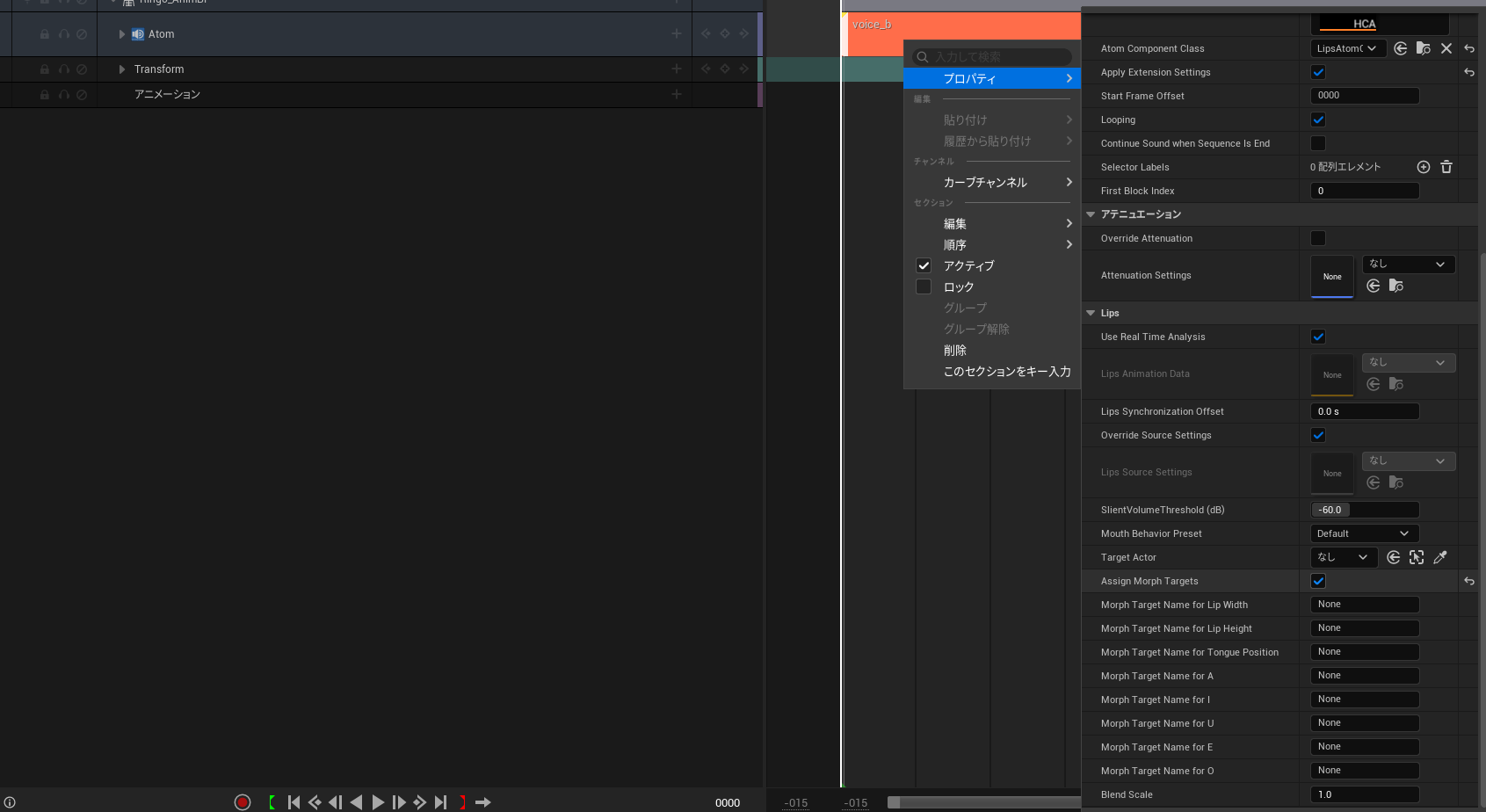Browse to the Atom Component Class asset
This screenshot has height=812, width=1486.
(1423, 48)
